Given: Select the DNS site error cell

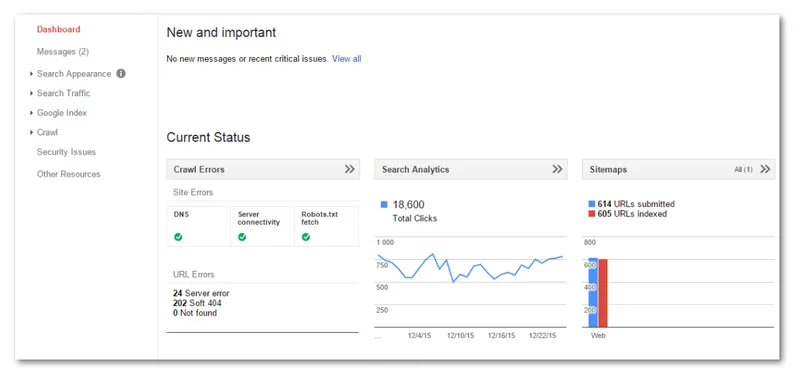Looking at the screenshot, I should 198,227.
